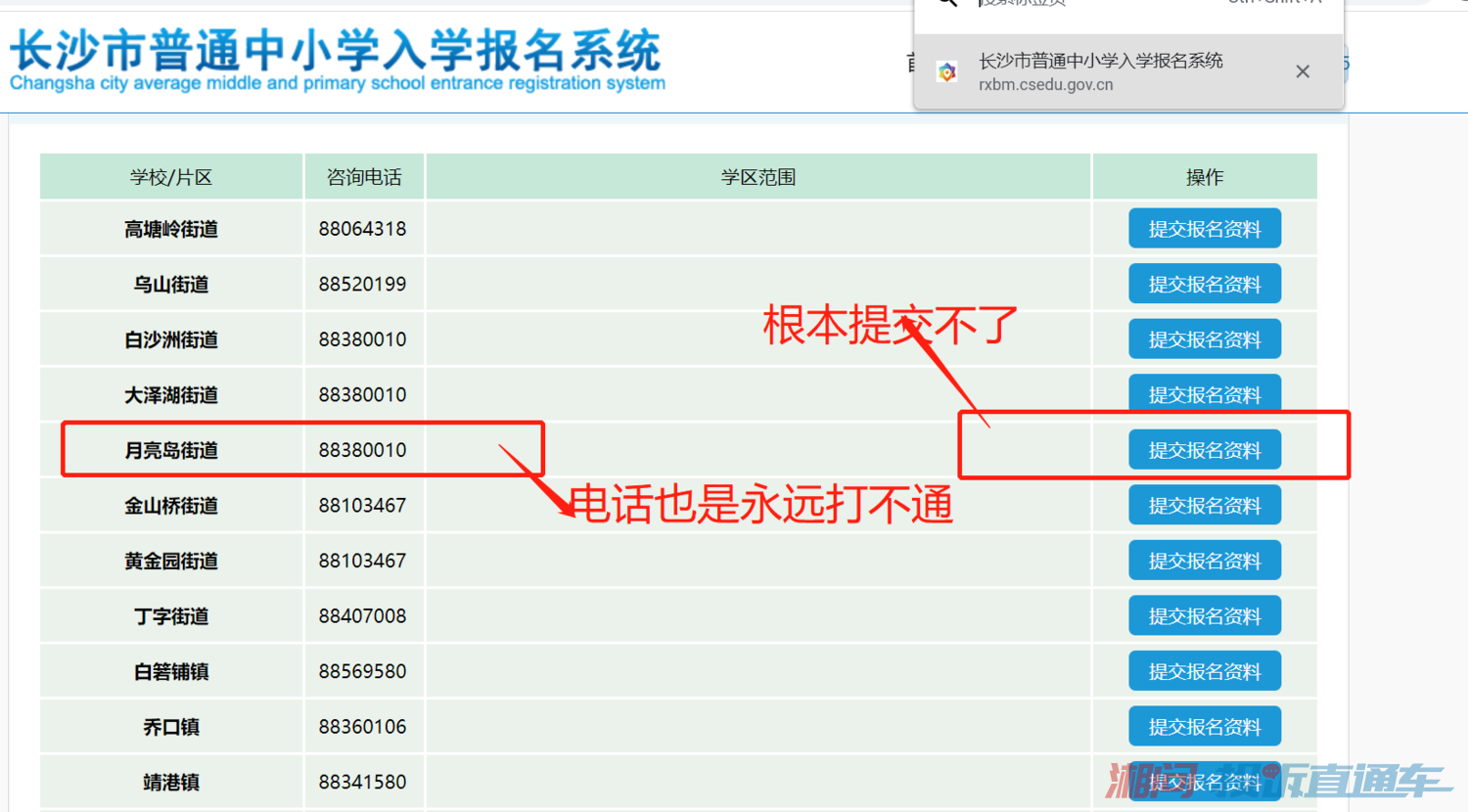Submit registration for 月亮岛街道

tap(1205, 450)
